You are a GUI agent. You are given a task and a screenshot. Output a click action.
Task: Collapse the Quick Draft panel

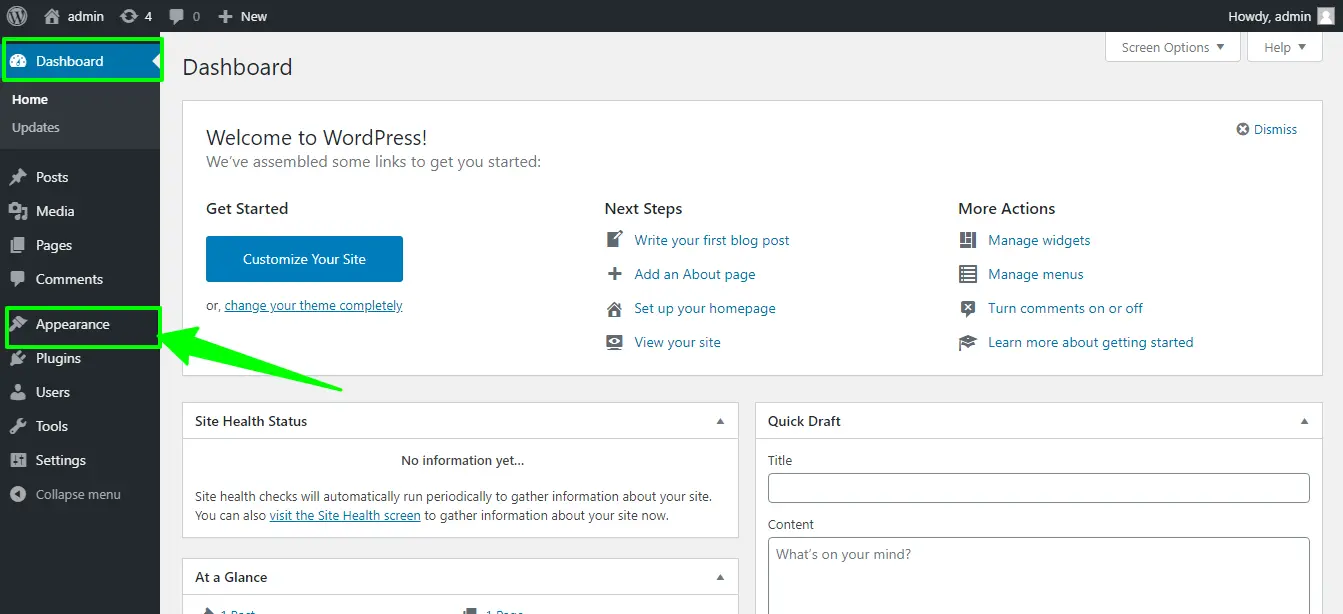[1304, 421]
